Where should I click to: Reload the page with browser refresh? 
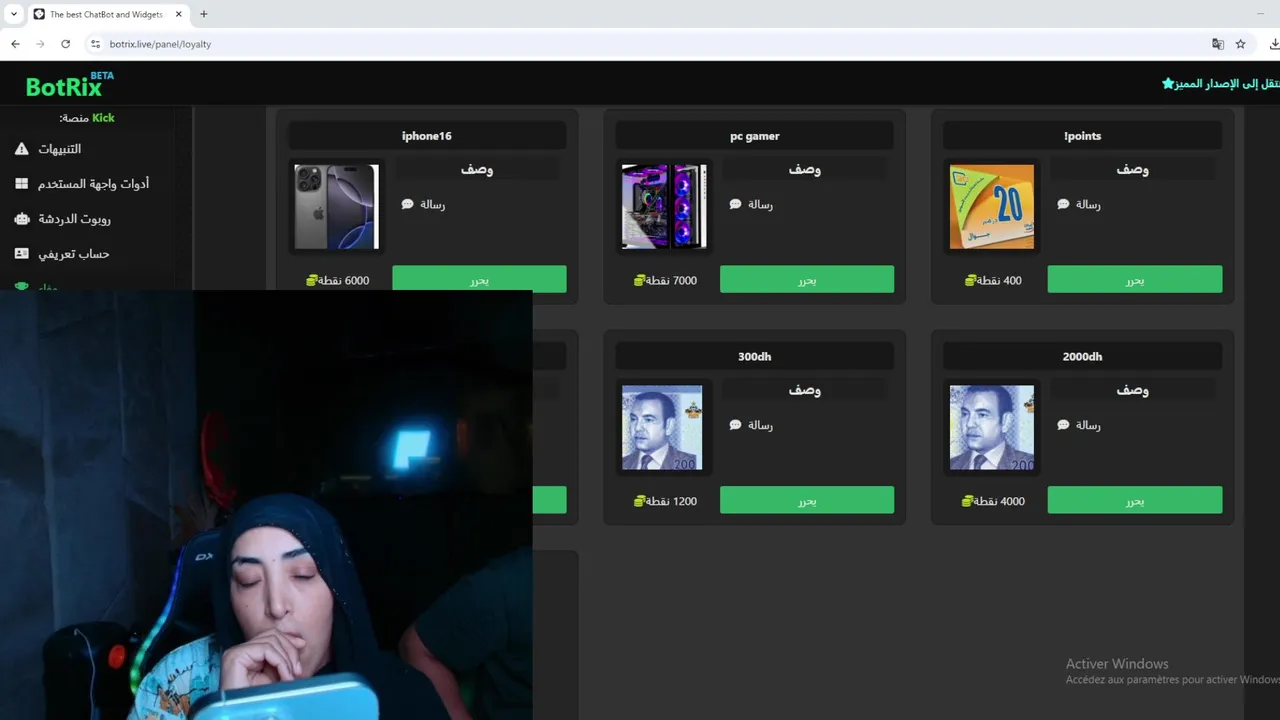(x=65, y=44)
